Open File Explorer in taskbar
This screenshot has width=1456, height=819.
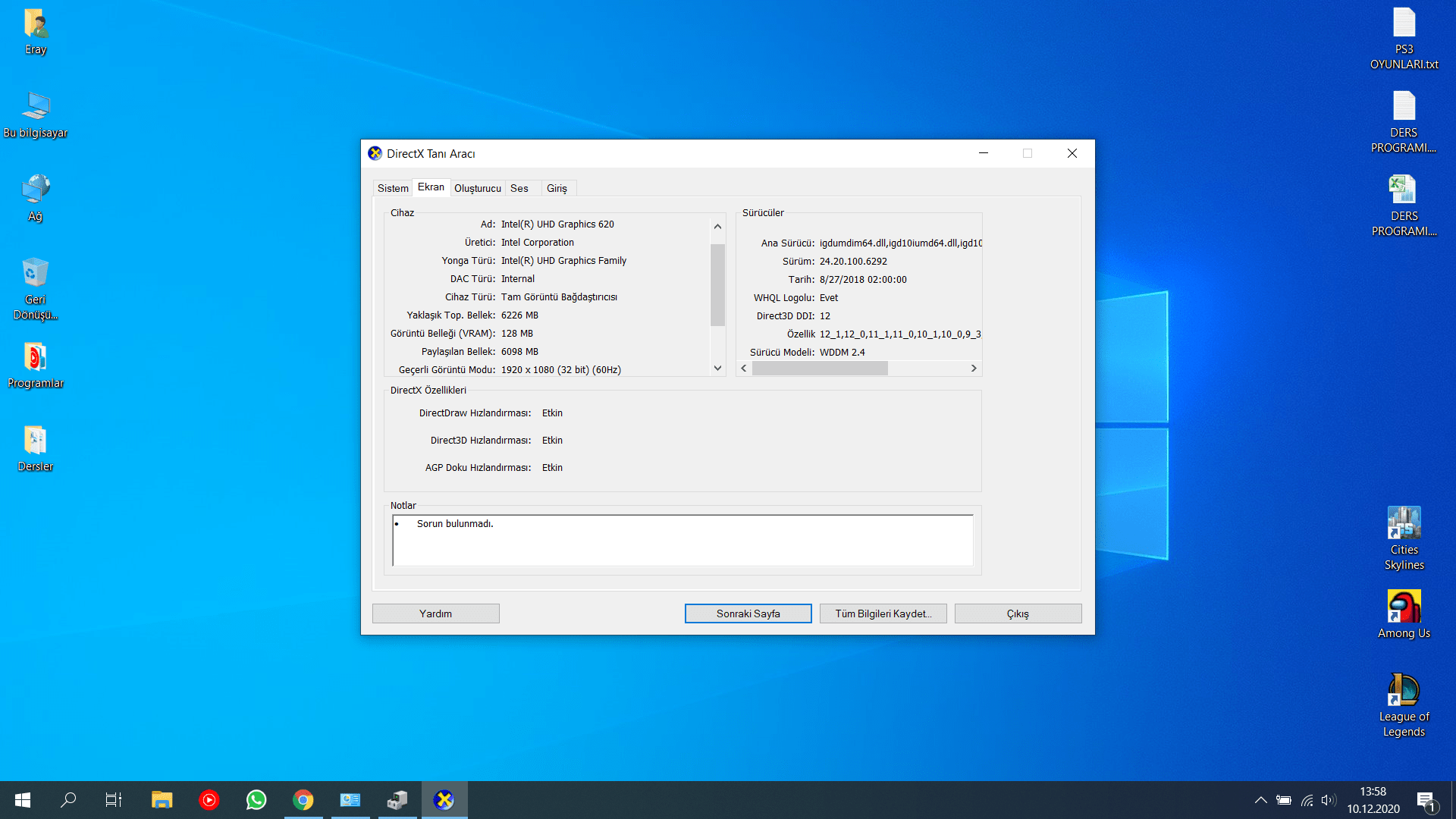coord(162,800)
